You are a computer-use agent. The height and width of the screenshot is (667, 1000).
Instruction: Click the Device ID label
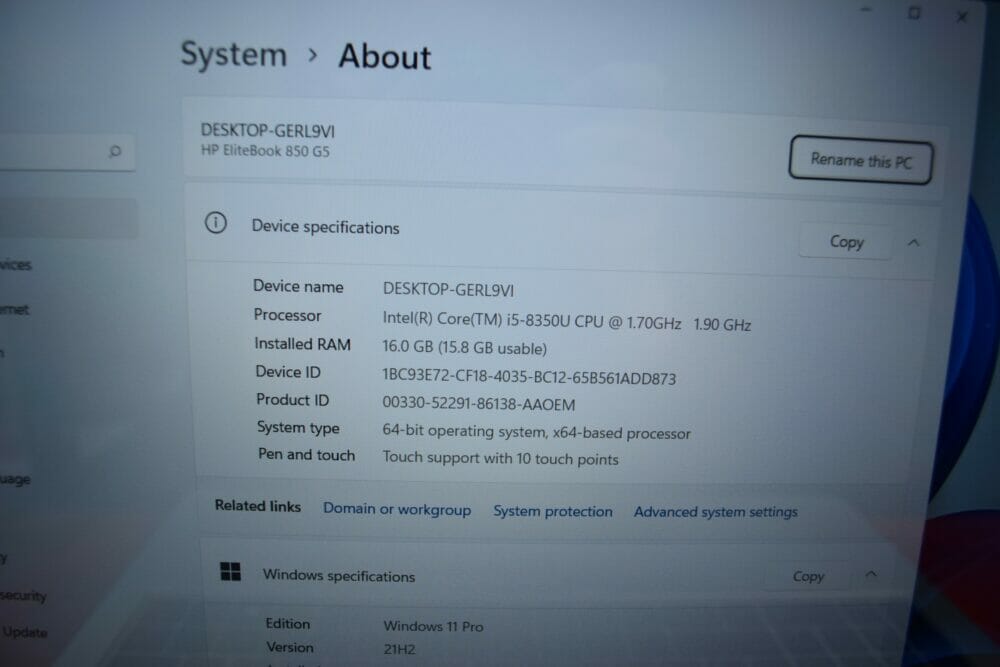(288, 372)
